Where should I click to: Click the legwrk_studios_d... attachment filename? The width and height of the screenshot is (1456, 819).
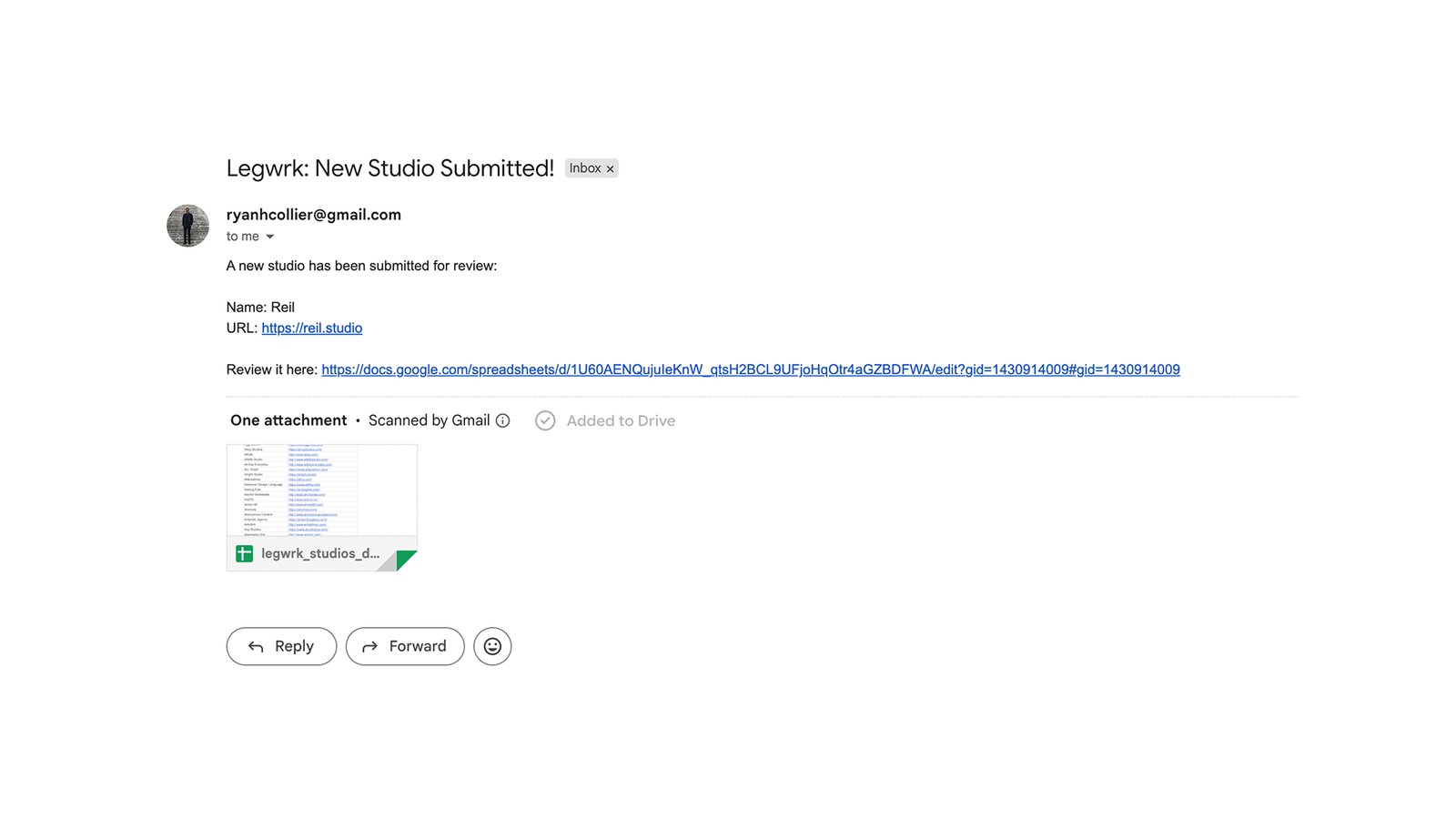pos(320,553)
